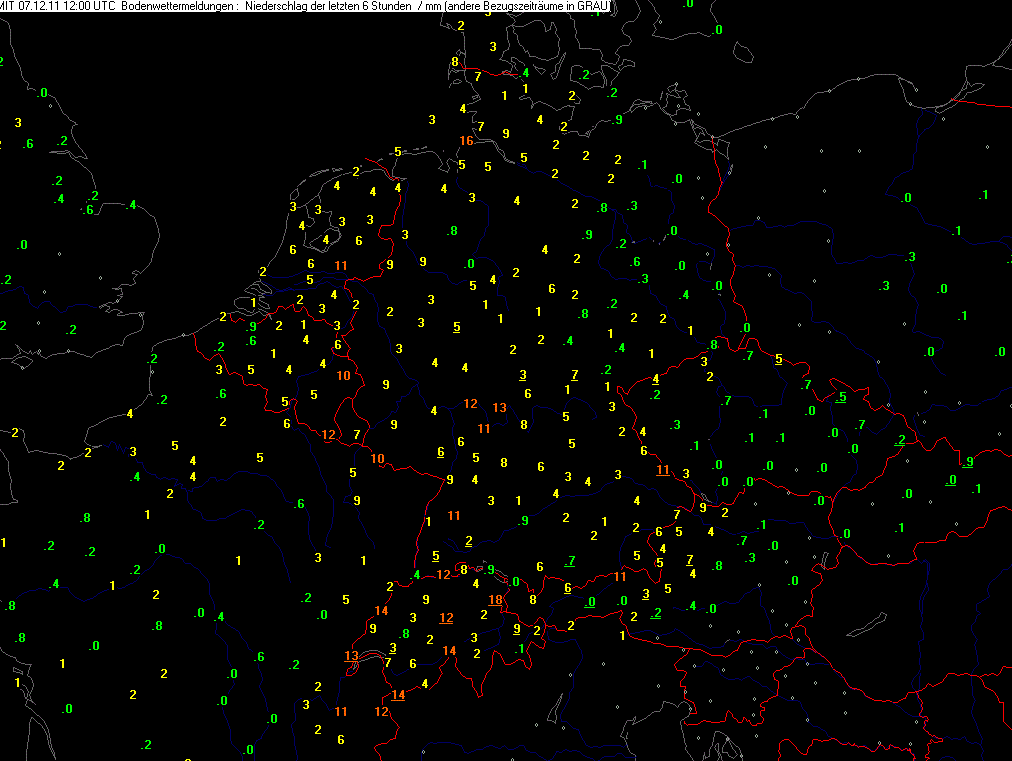Click the underlined orange 11 reading
This screenshot has width=1012, height=761.
[662, 470]
